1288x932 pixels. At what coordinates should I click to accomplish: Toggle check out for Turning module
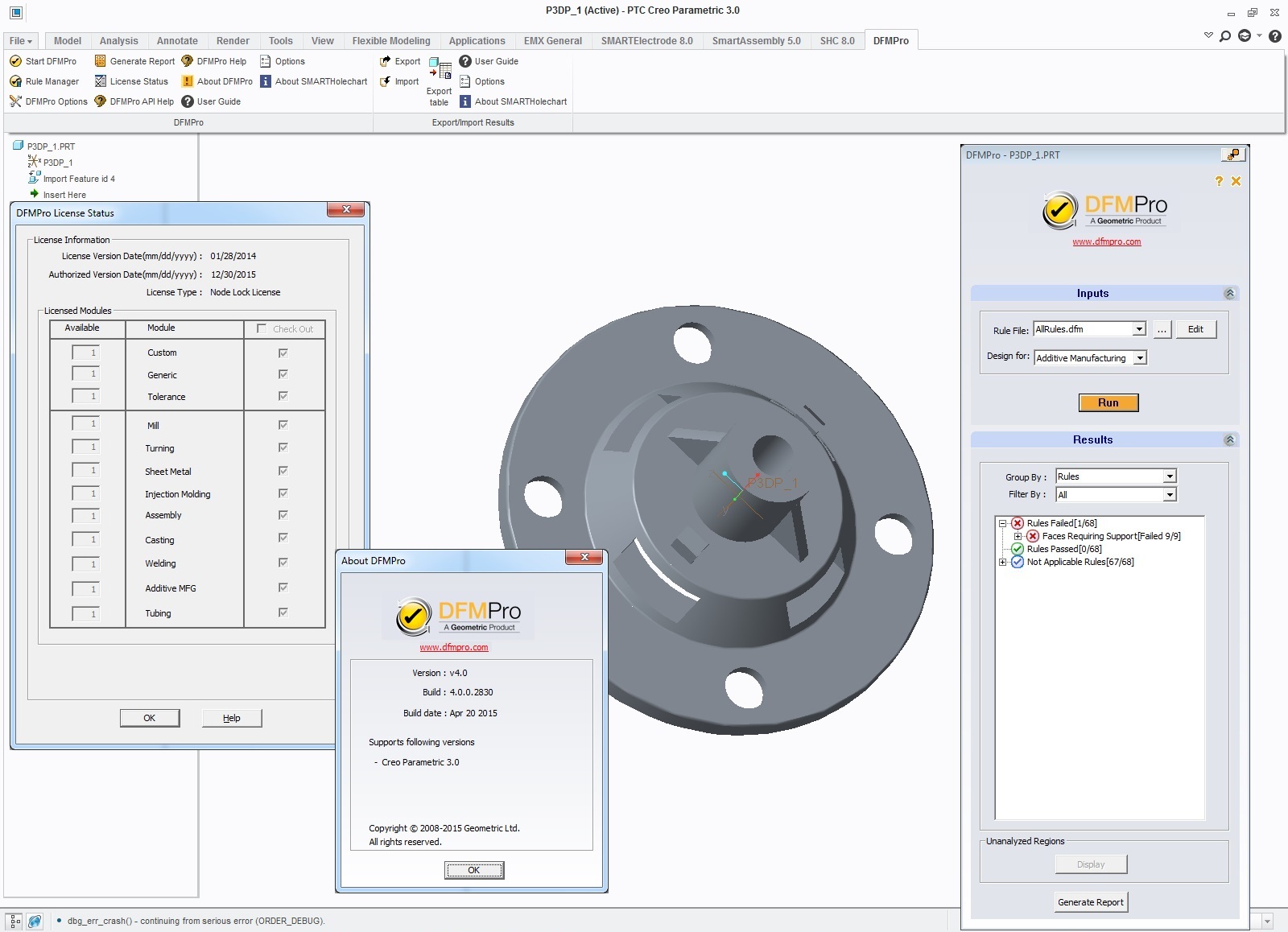click(283, 447)
